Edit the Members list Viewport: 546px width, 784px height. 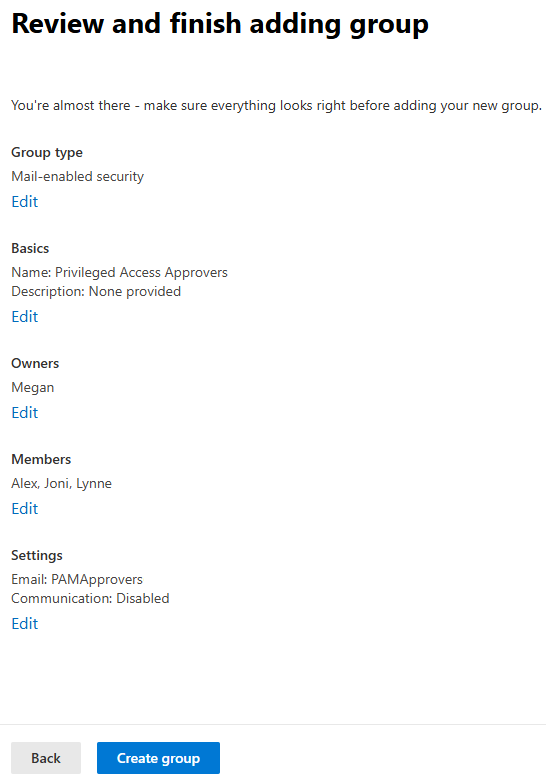pos(24,508)
